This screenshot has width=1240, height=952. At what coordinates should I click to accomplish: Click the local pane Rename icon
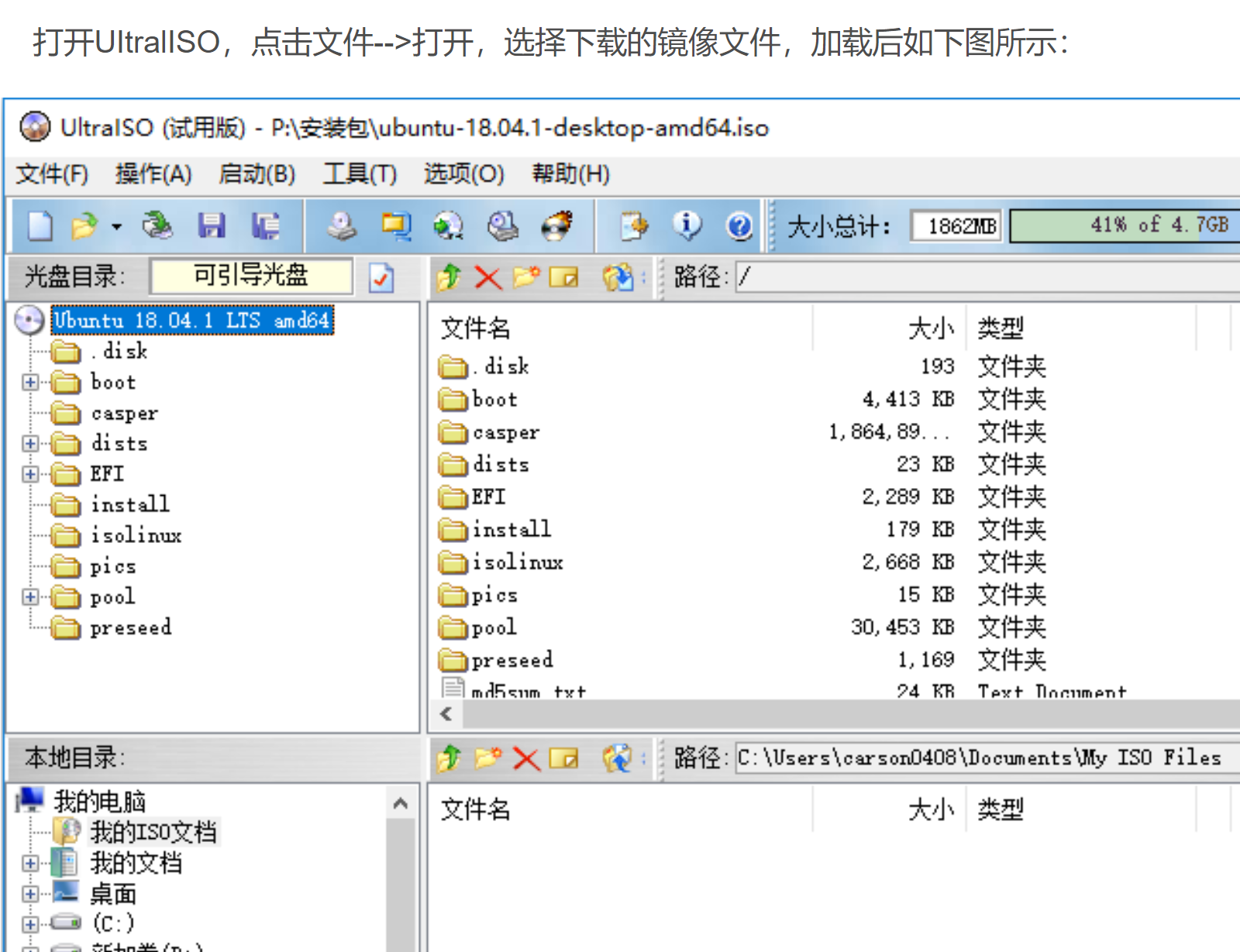coord(563,758)
